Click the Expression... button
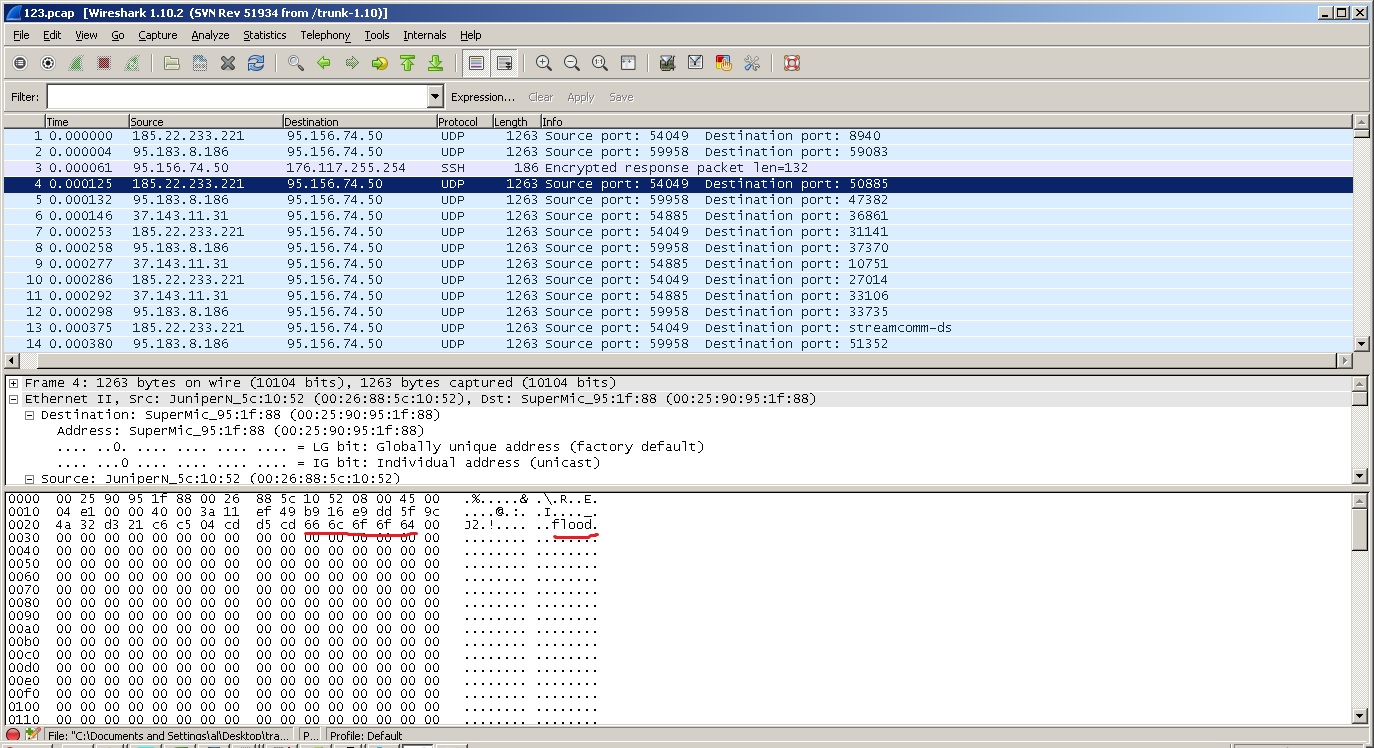This screenshot has height=748, width=1374. (482, 97)
